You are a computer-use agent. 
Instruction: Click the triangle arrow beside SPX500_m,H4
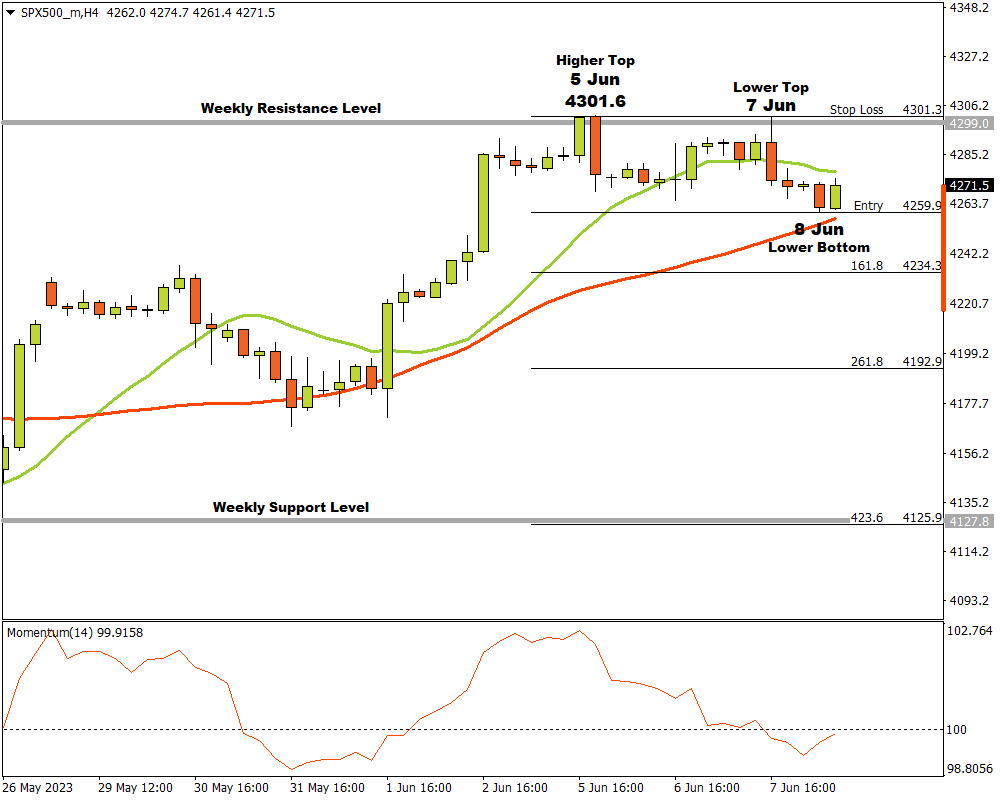10,12
